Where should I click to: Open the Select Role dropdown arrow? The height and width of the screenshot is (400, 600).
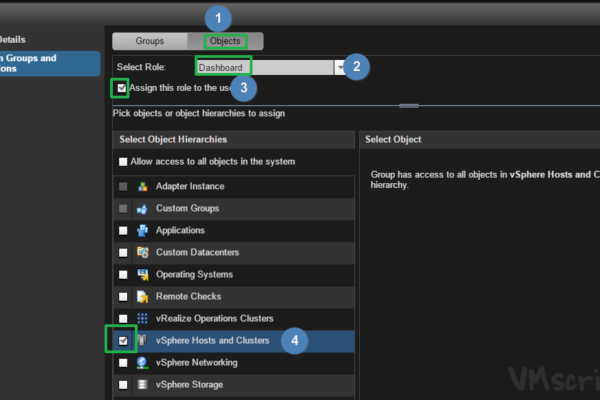pos(340,67)
